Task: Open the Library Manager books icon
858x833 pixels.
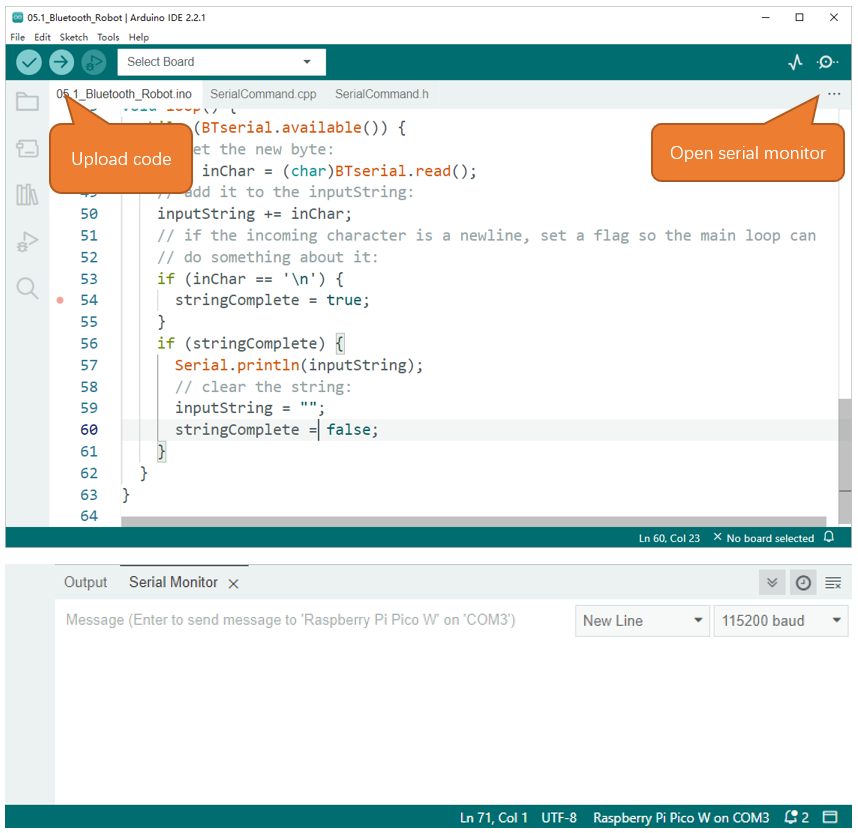Action: click(27, 194)
